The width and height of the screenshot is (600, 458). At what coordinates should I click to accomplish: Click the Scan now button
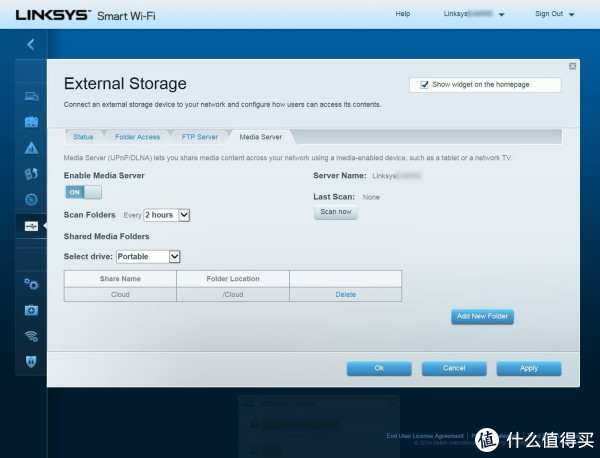(x=336, y=212)
